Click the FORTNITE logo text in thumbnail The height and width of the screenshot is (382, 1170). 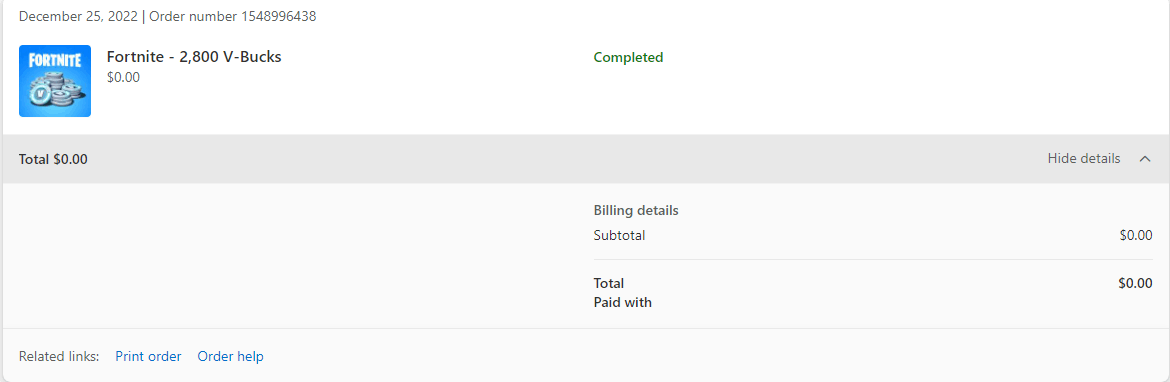[54, 61]
